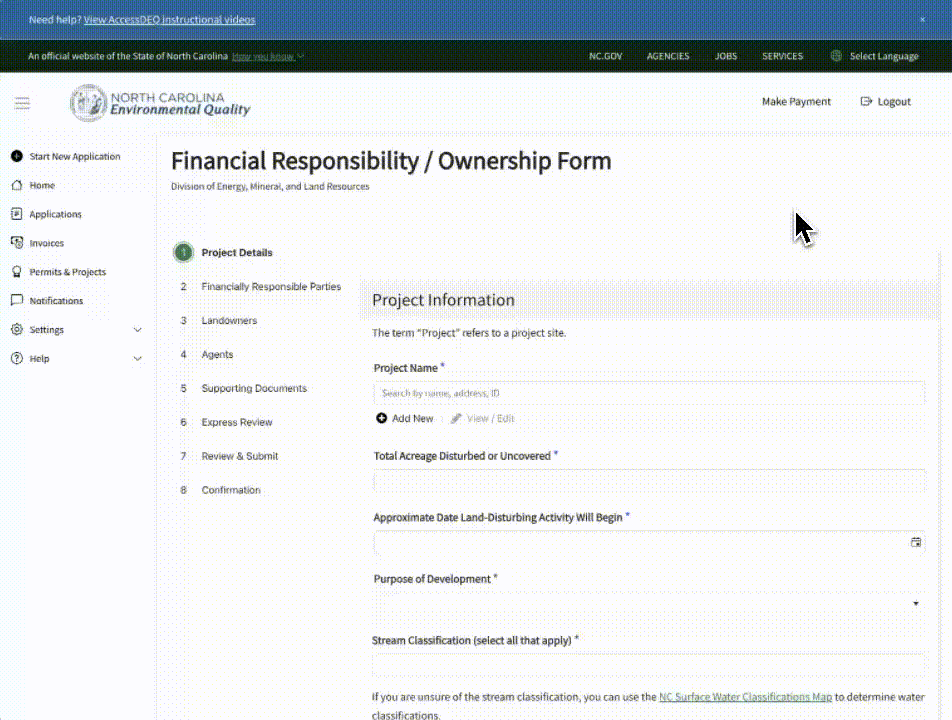Click the Invoices icon in sidebar
The image size is (952, 720).
coord(16,243)
